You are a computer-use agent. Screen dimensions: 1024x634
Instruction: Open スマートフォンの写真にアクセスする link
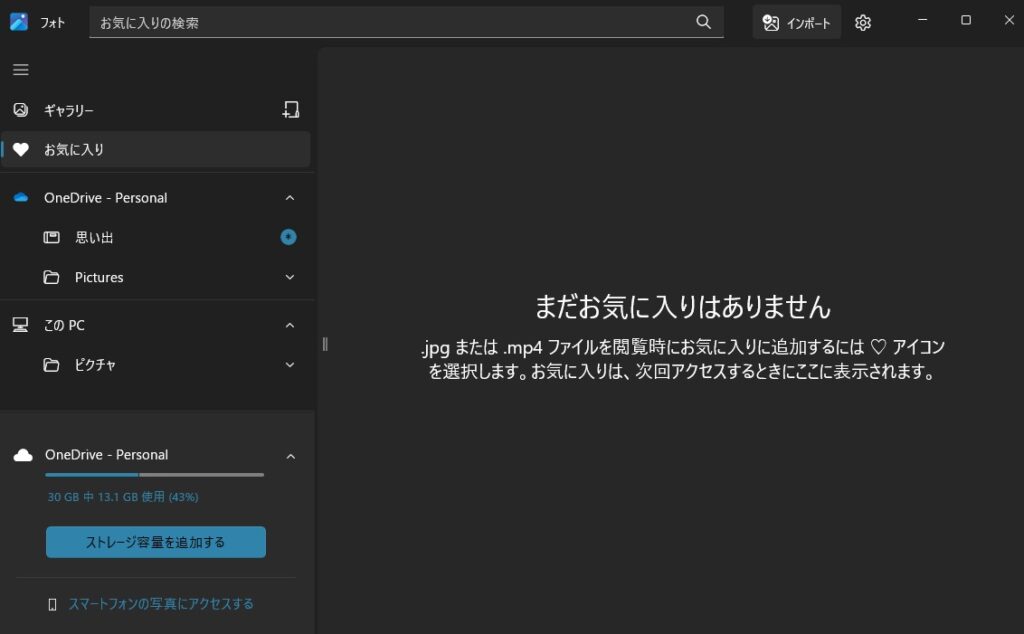tap(160, 604)
